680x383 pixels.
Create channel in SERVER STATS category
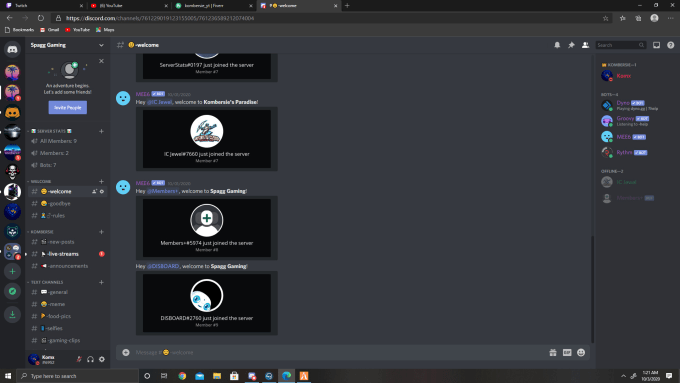tap(101, 131)
